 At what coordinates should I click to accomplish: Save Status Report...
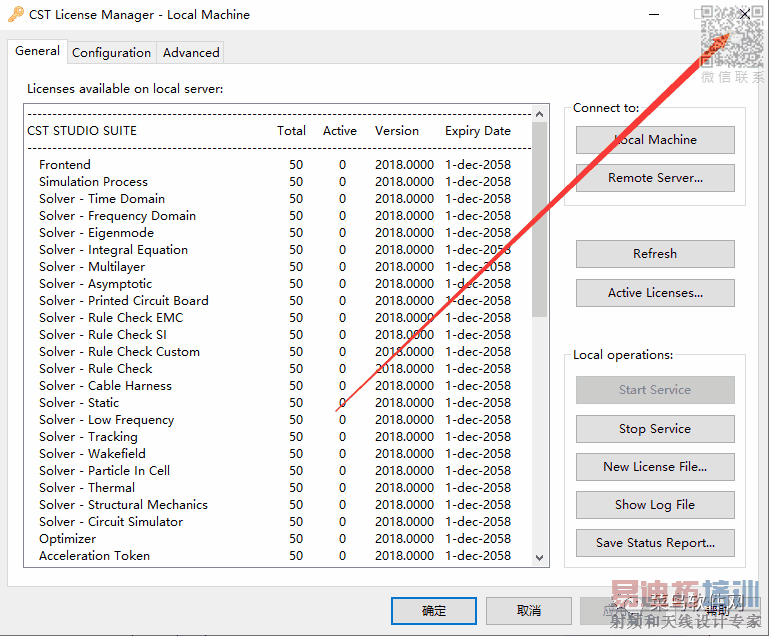click(x=655, y=543)
